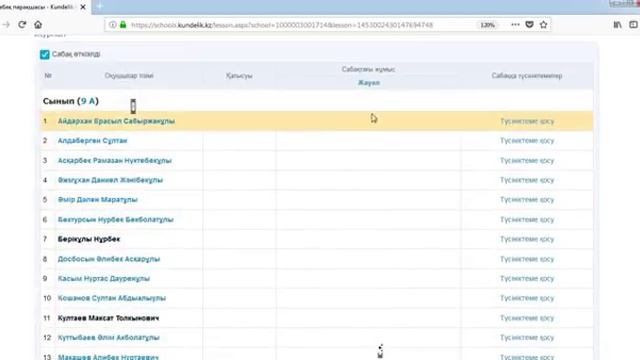
Task: Add comment for row 6 Бектұрсын
Action: coord(527,220)
